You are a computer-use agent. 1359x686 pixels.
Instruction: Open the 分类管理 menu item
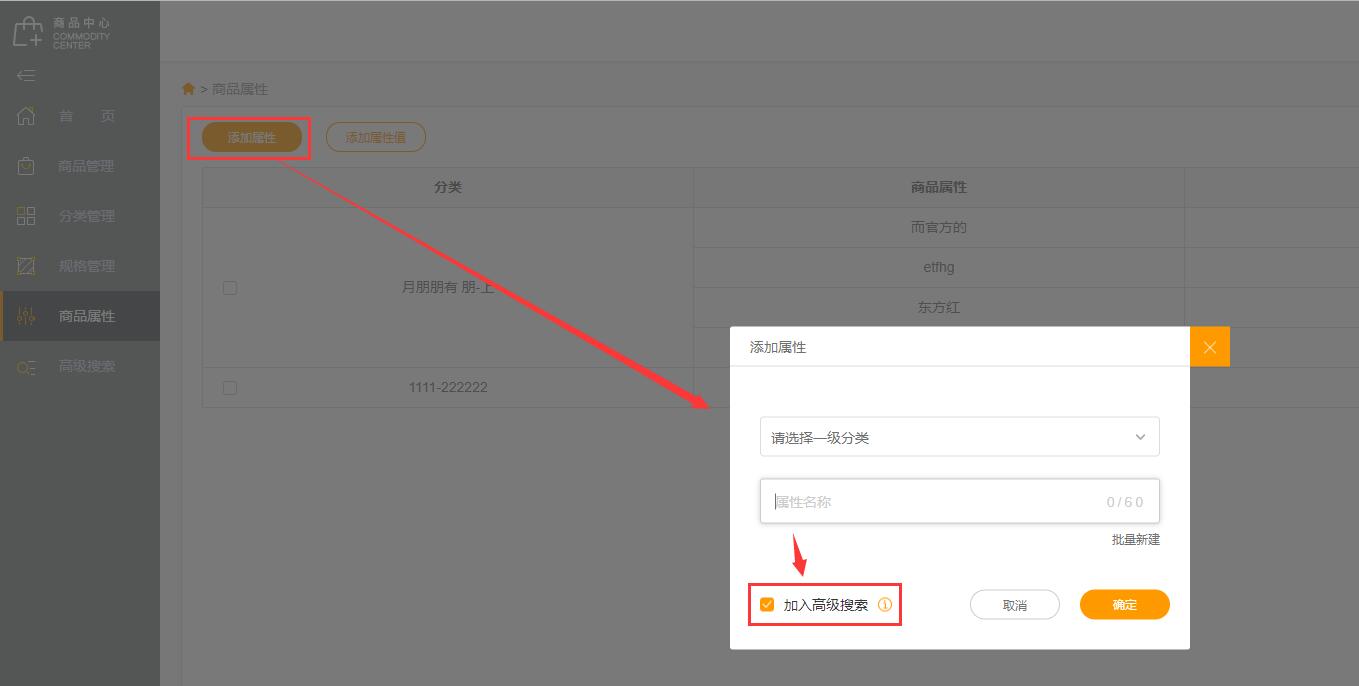click(x=80, y=216)
